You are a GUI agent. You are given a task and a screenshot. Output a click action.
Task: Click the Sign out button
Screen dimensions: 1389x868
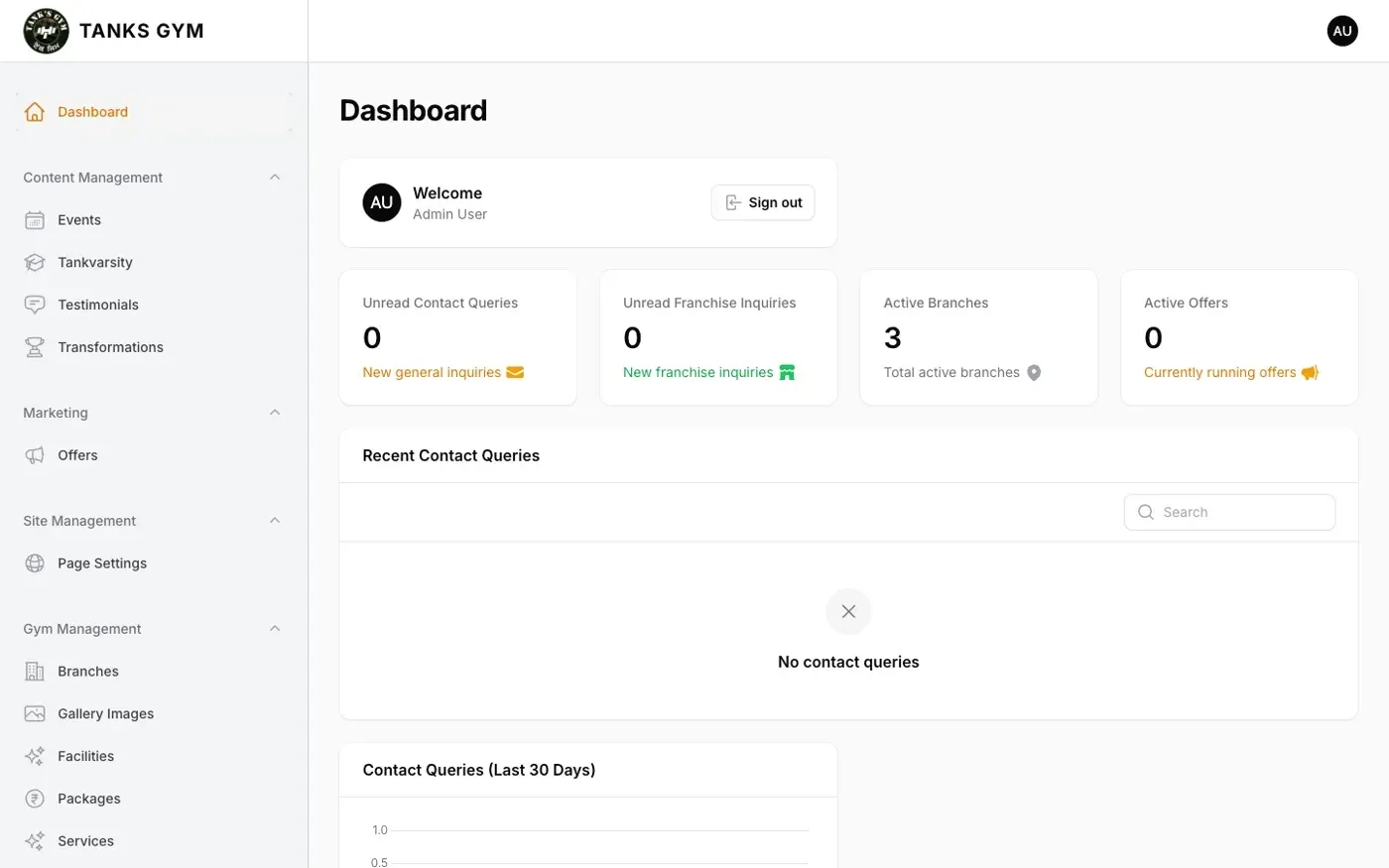763,202
